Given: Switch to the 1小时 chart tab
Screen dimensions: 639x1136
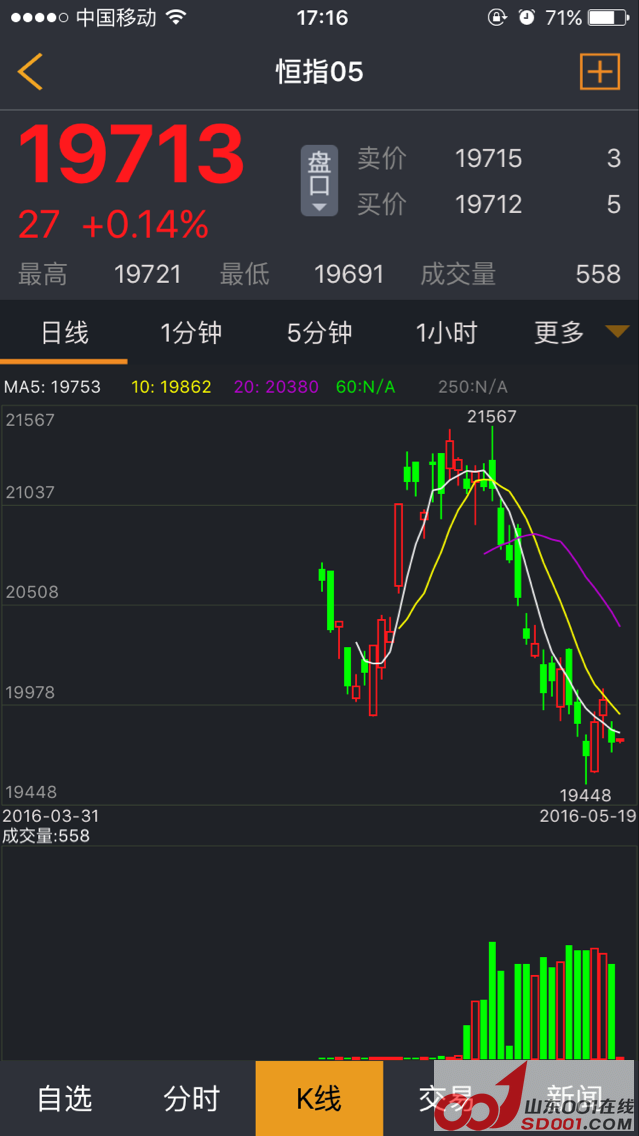Looking at the screenshot, I should [447, 332].
